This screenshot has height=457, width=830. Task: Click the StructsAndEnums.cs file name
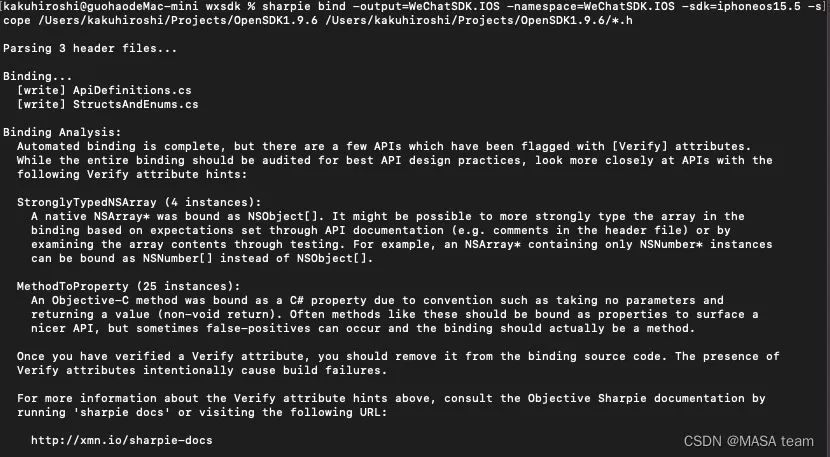click(x=136, y=104)
